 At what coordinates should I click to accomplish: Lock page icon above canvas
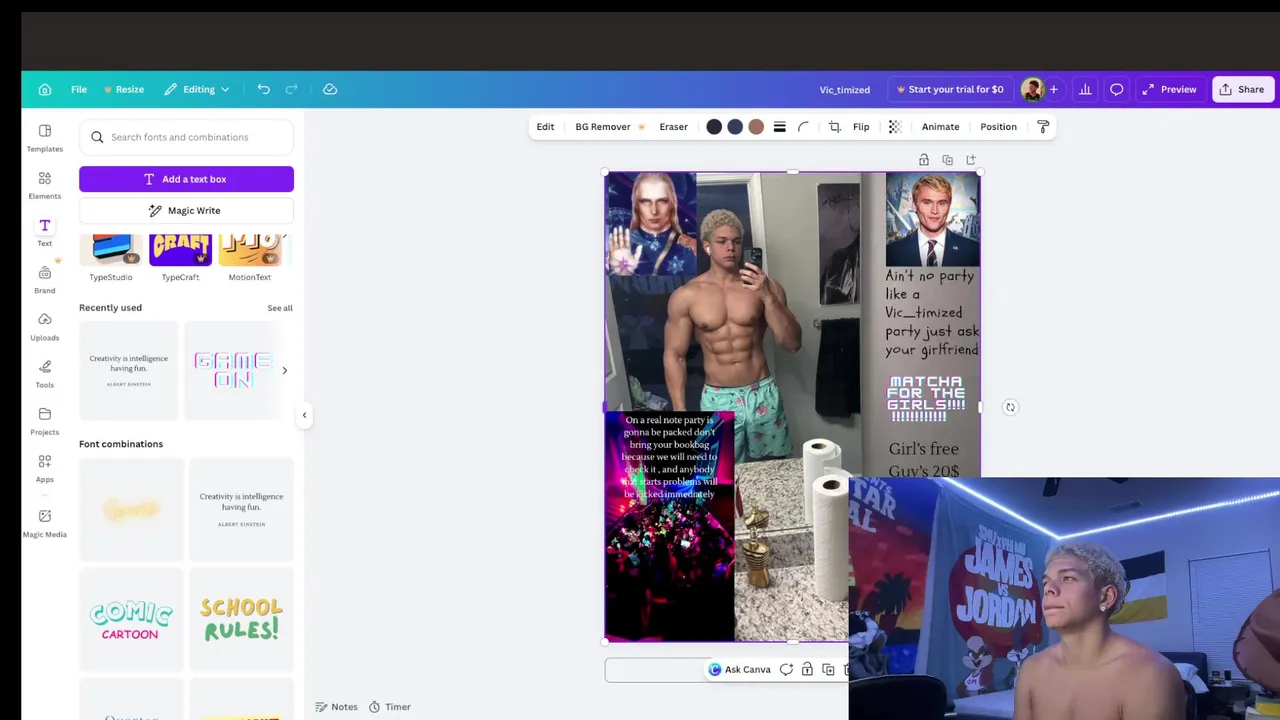click(x=924, y=160)
